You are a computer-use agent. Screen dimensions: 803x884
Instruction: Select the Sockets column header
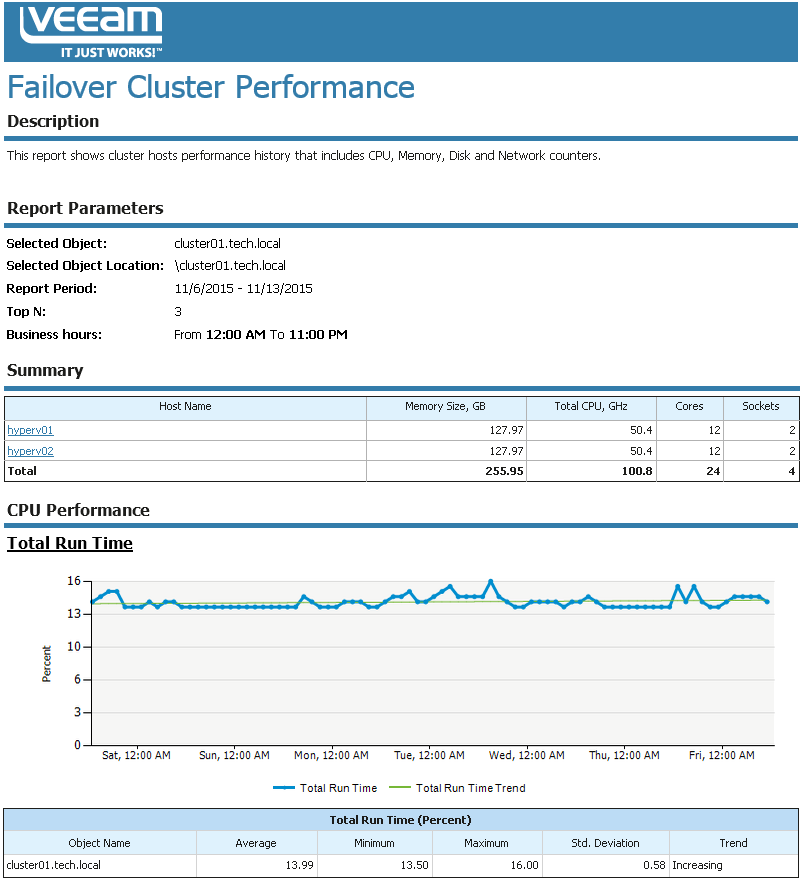761,406
